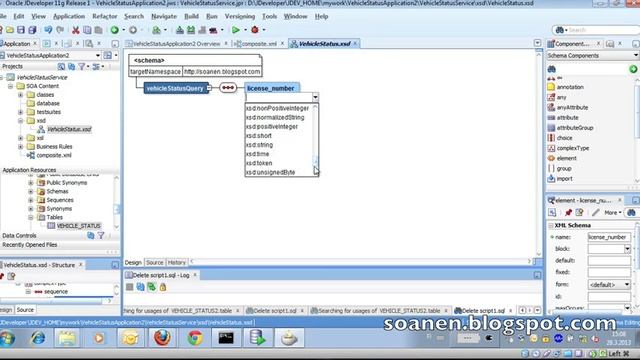Switch to the History tab of editor
Image resolution: width=640 pixels, height=360 pixels.
point(177,262)
